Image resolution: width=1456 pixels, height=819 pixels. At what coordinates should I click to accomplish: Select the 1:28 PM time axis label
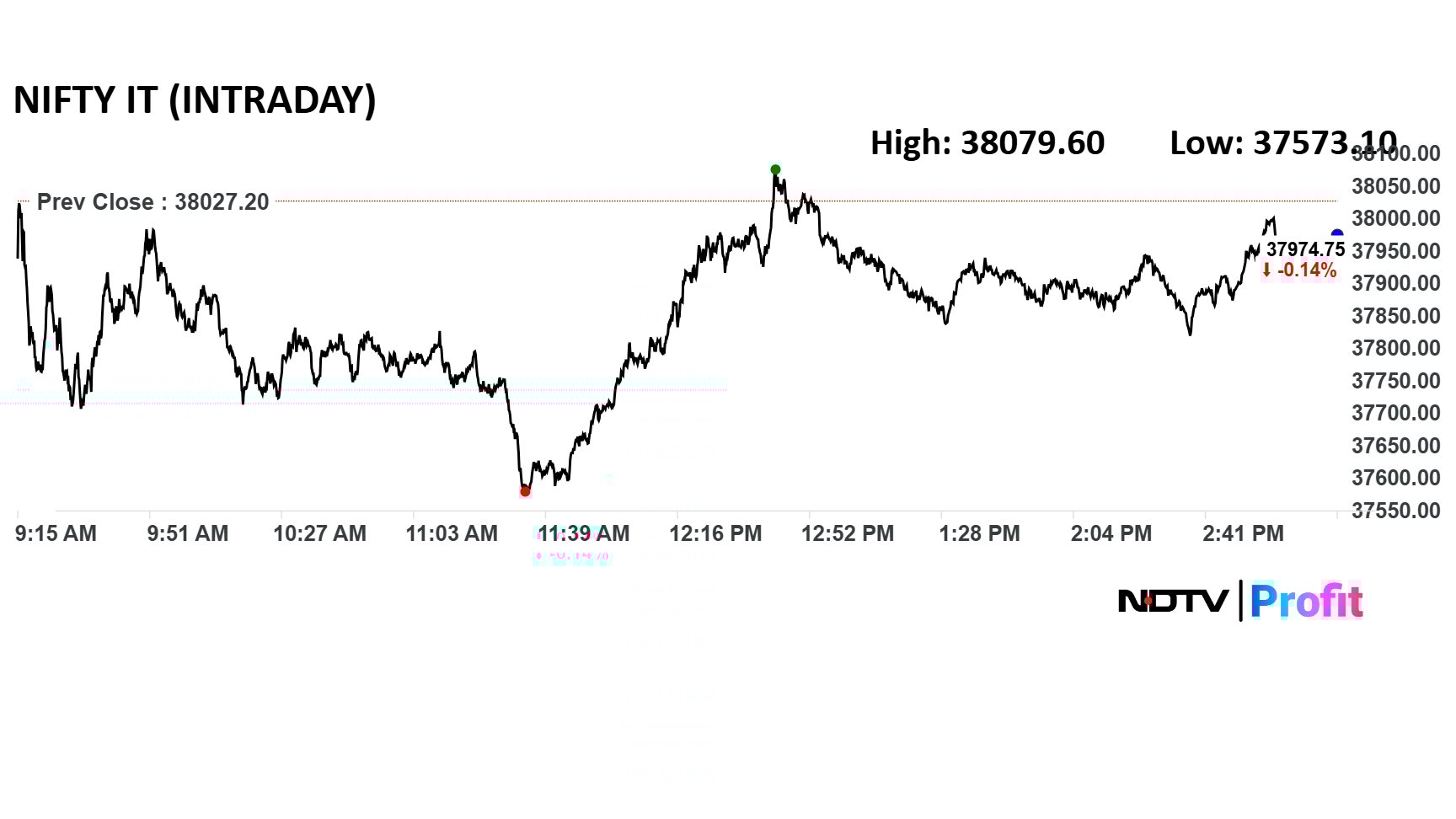coord(979,533)
